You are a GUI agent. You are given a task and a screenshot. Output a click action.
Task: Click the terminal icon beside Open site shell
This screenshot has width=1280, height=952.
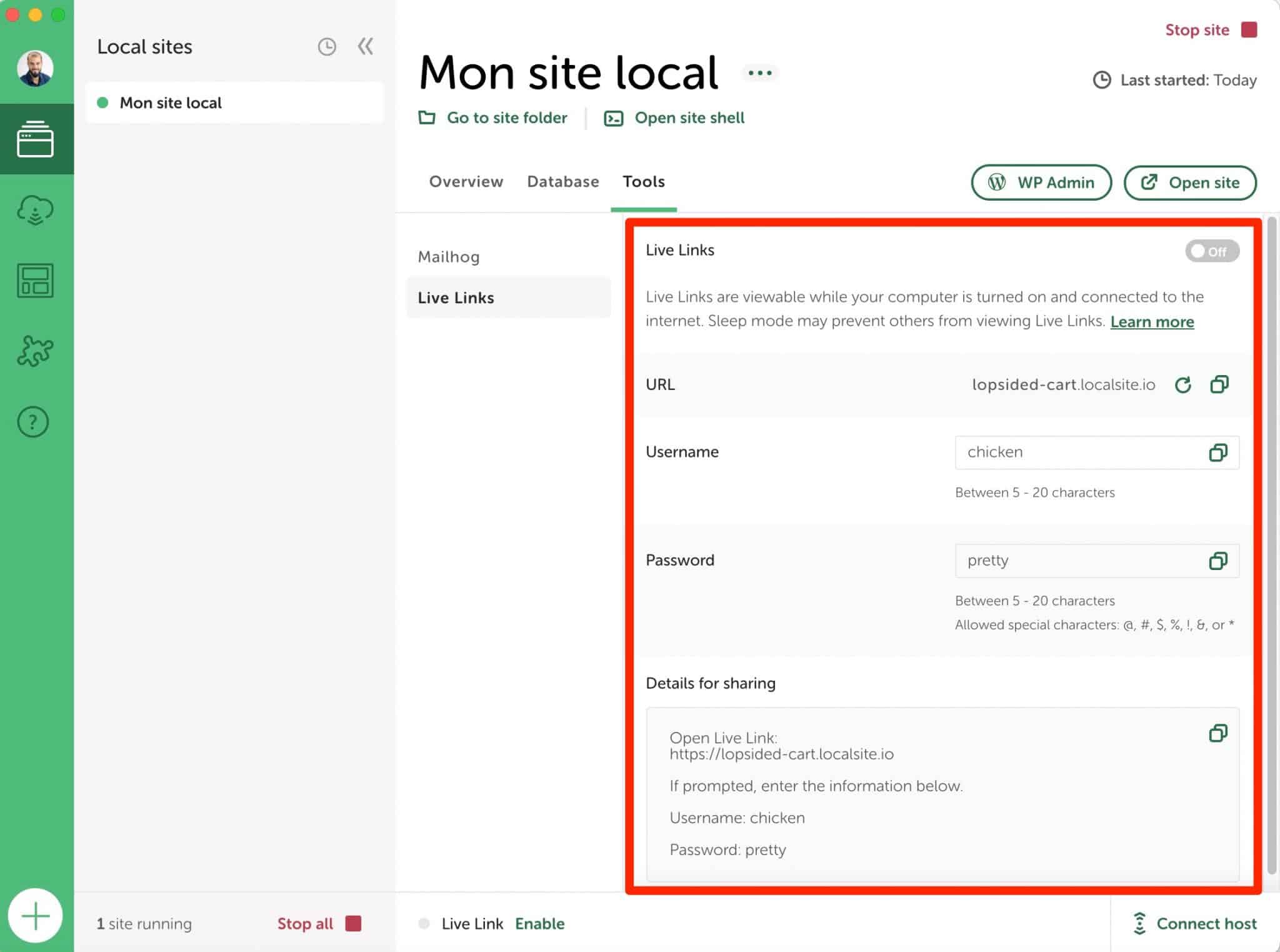[614, 118]
